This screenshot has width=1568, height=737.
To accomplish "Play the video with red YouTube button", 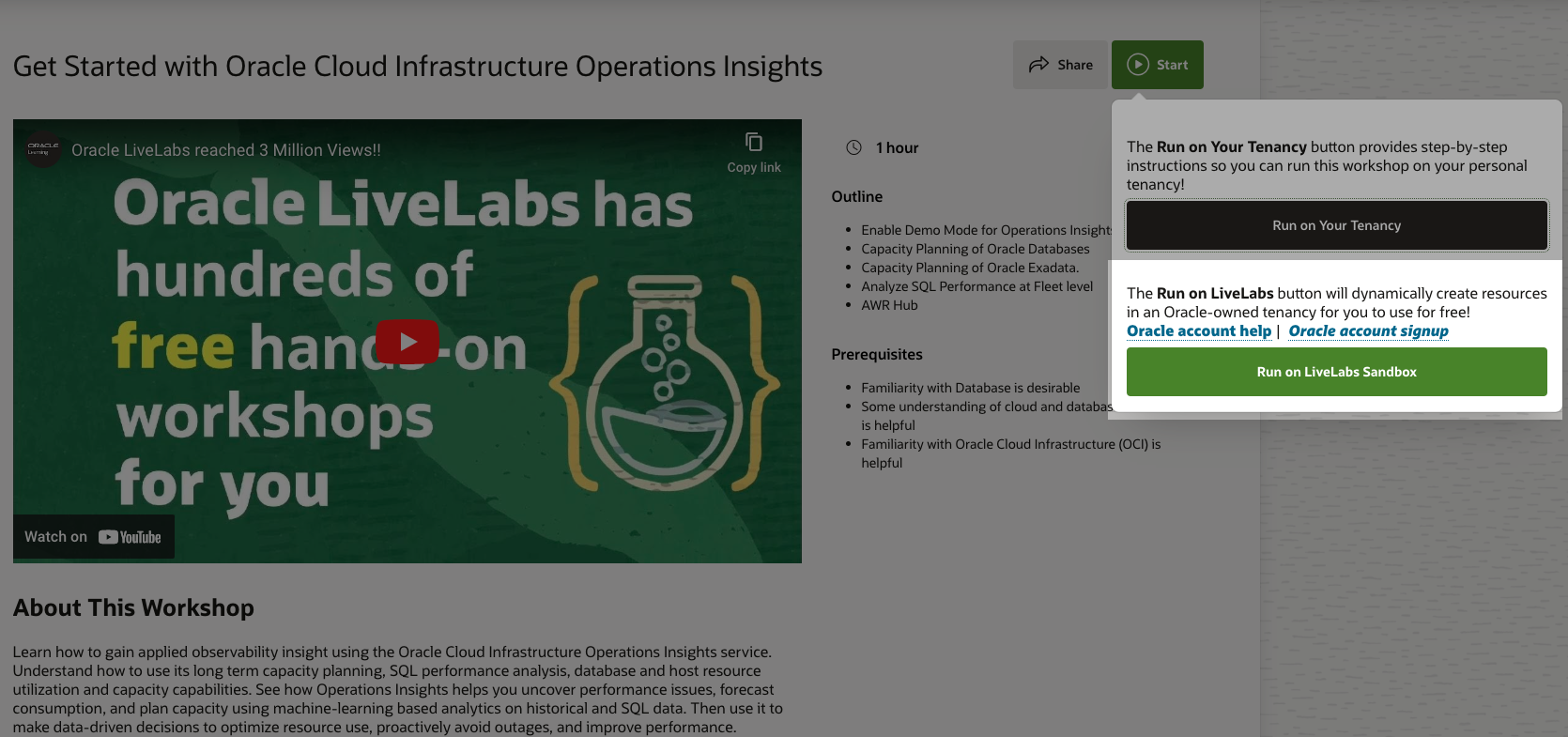I will click(407, 342).
